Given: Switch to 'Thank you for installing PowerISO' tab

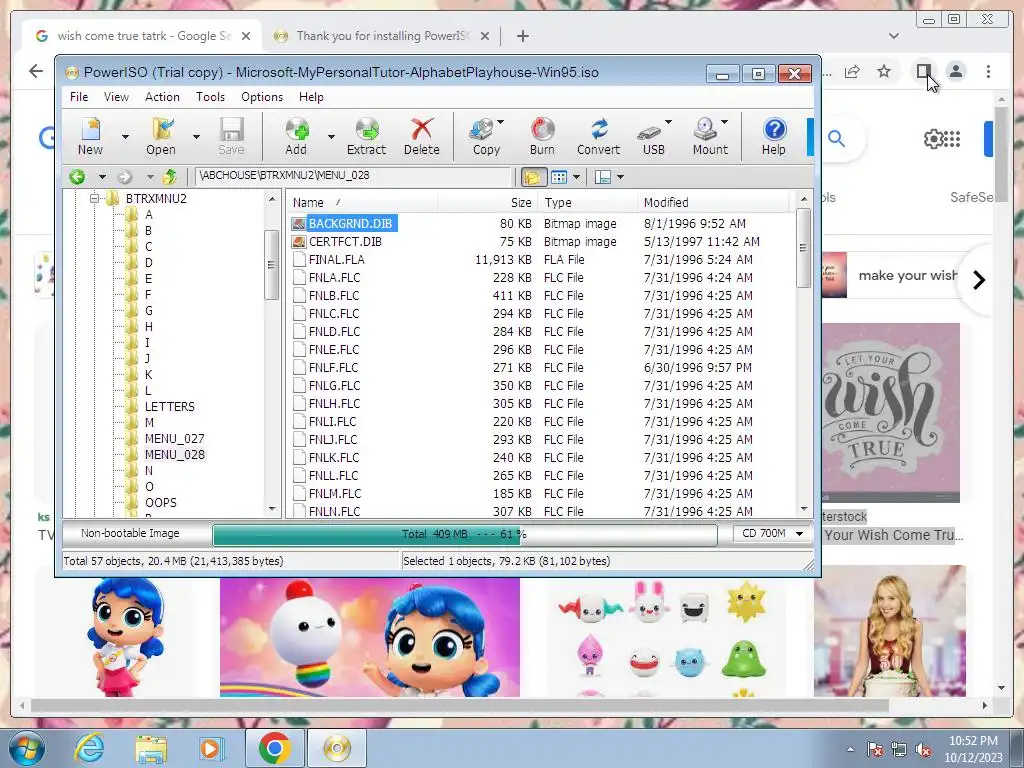Looking at the screenshot, I should coord(381,36).
